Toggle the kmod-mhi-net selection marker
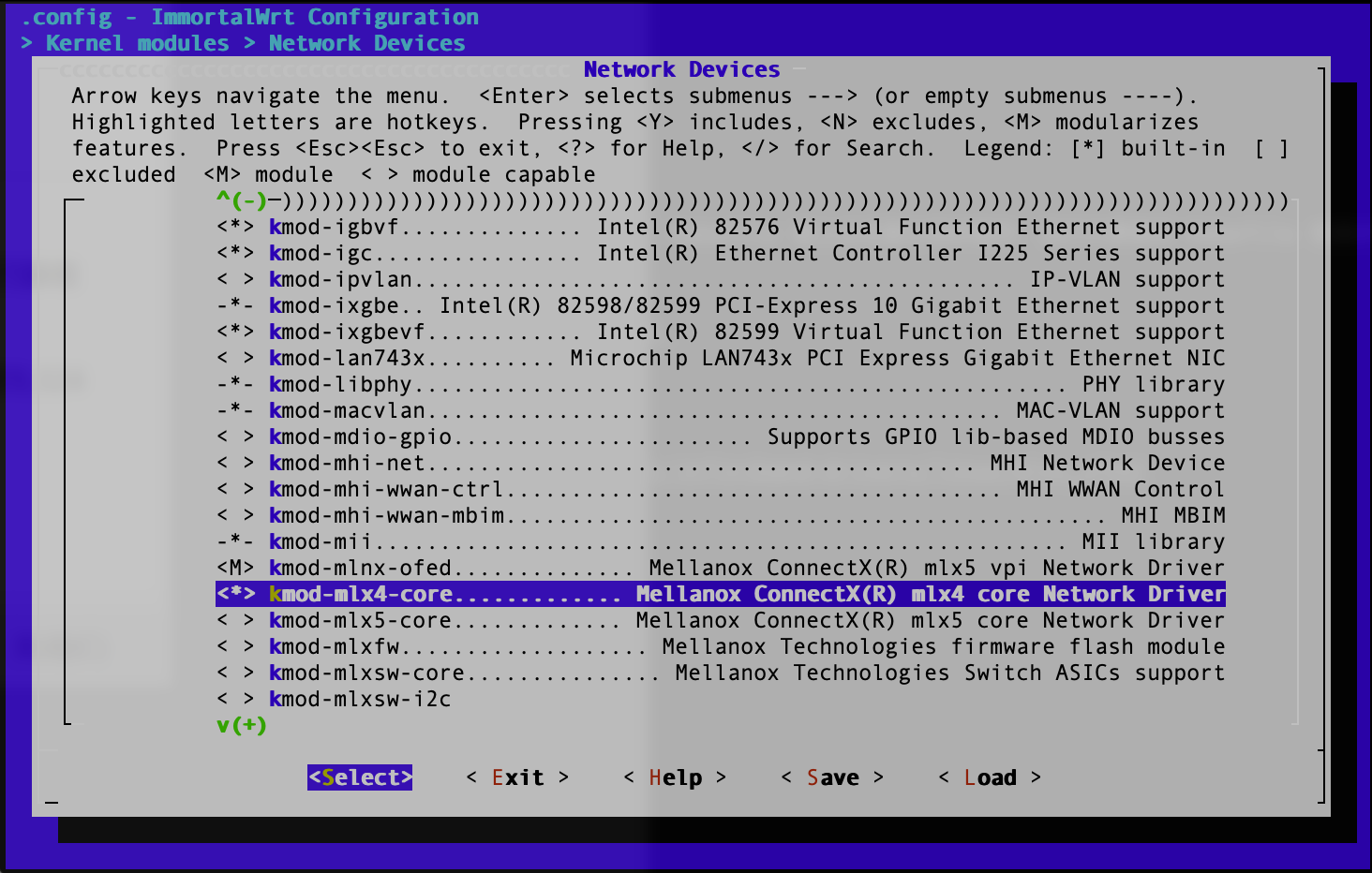The width and height of the screenshot is (1372, 873). (235, 463)
